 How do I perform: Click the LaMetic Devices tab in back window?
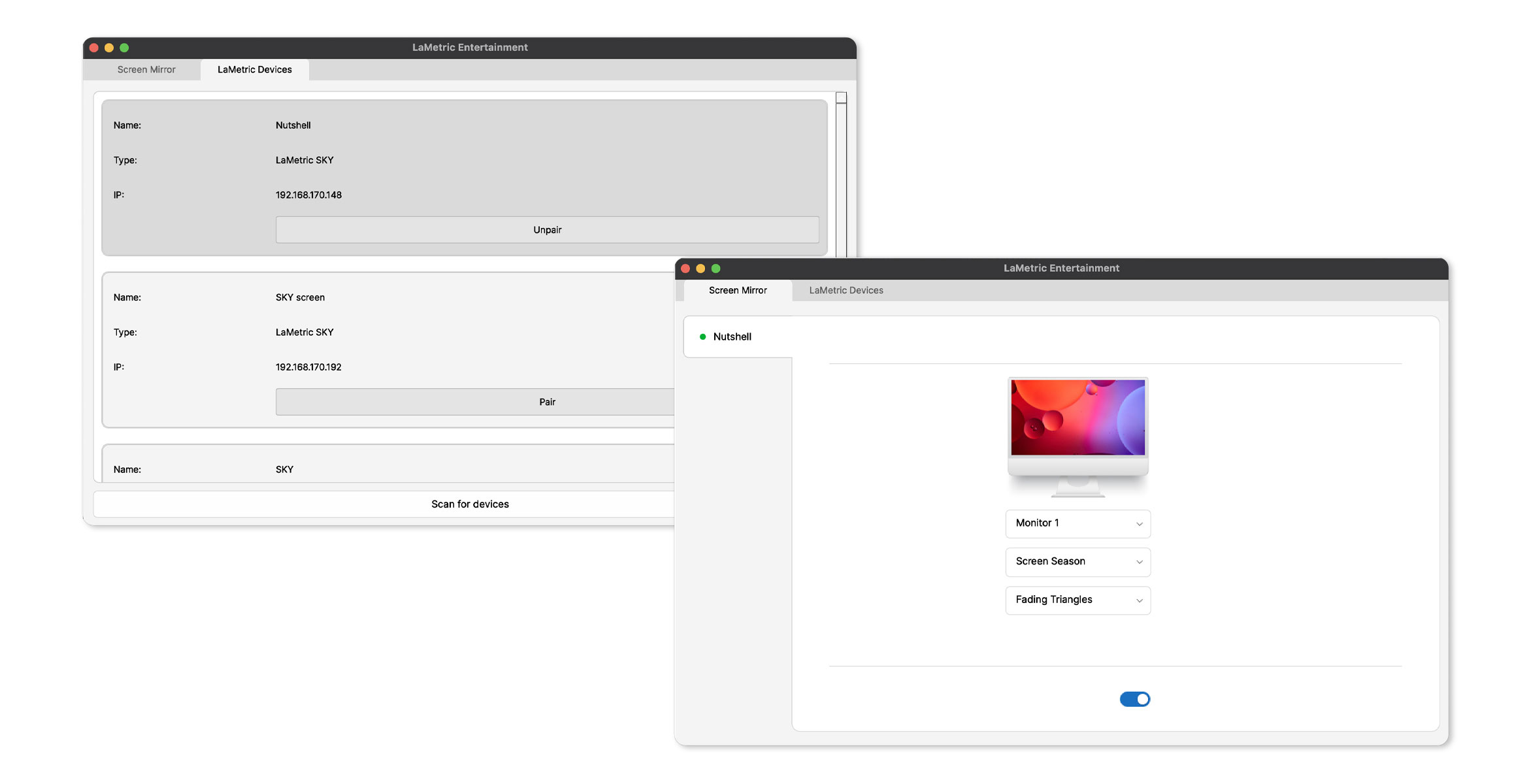tap(254, 69)
